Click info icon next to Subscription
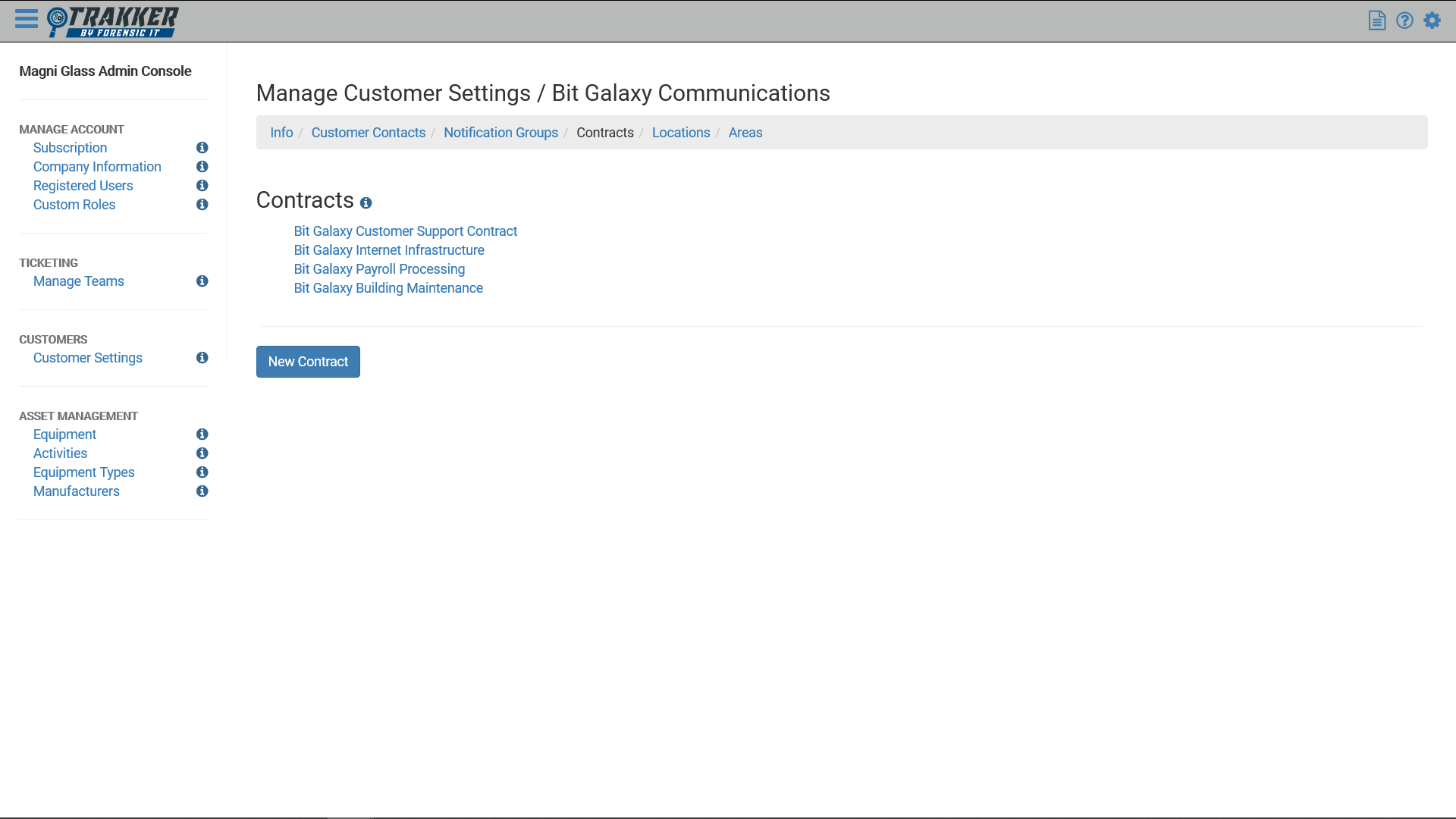Screen dimensions: 1456x819 [x=202, y=148]
